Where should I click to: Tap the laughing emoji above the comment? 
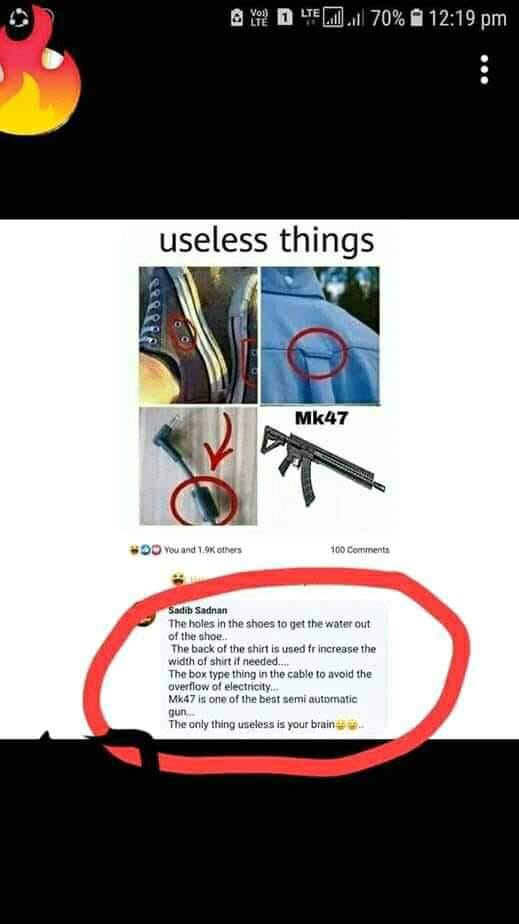click(x=178, y=579)
